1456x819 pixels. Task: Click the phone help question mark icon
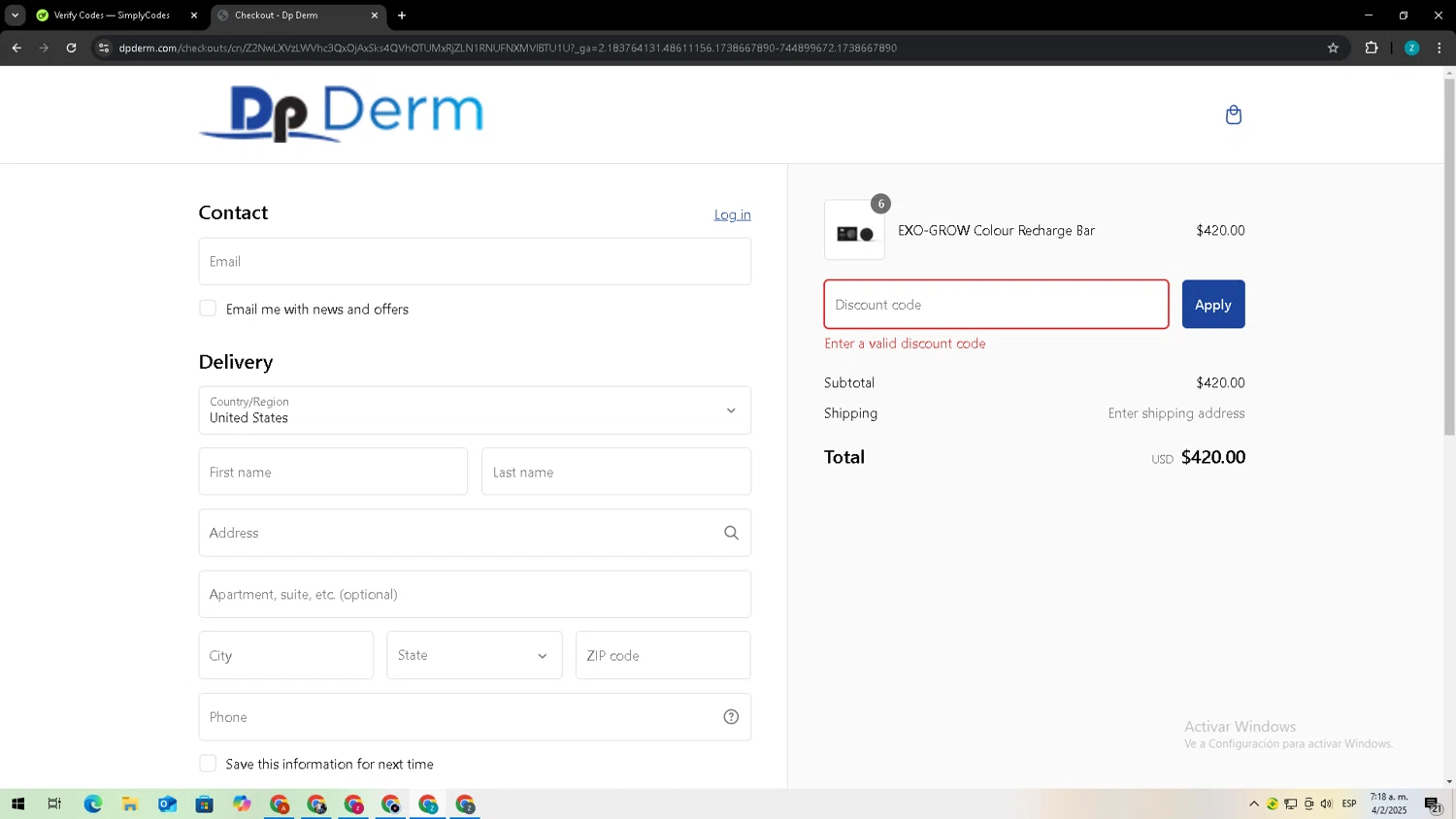click(x=731, y=717)
